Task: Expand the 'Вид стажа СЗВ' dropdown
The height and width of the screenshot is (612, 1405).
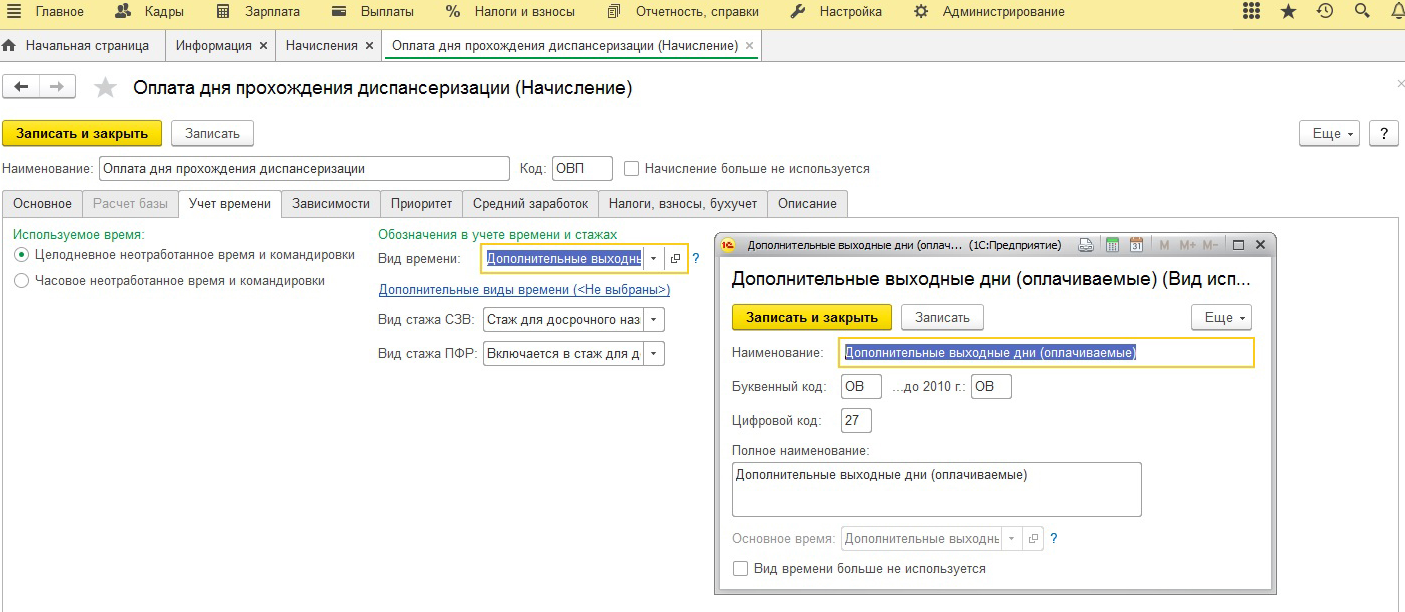Action: coord(654,319)
